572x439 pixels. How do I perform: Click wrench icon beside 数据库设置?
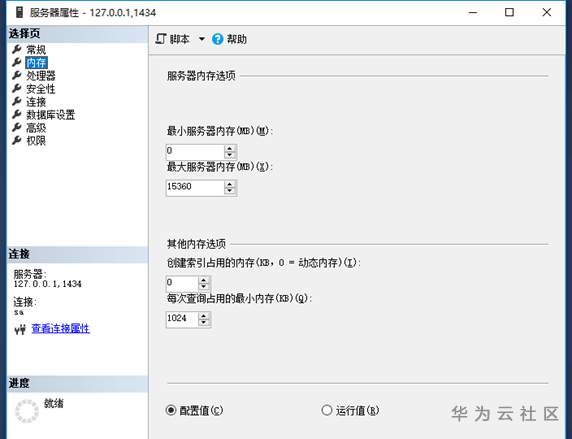pyautogui.click(x=16, y=115)
